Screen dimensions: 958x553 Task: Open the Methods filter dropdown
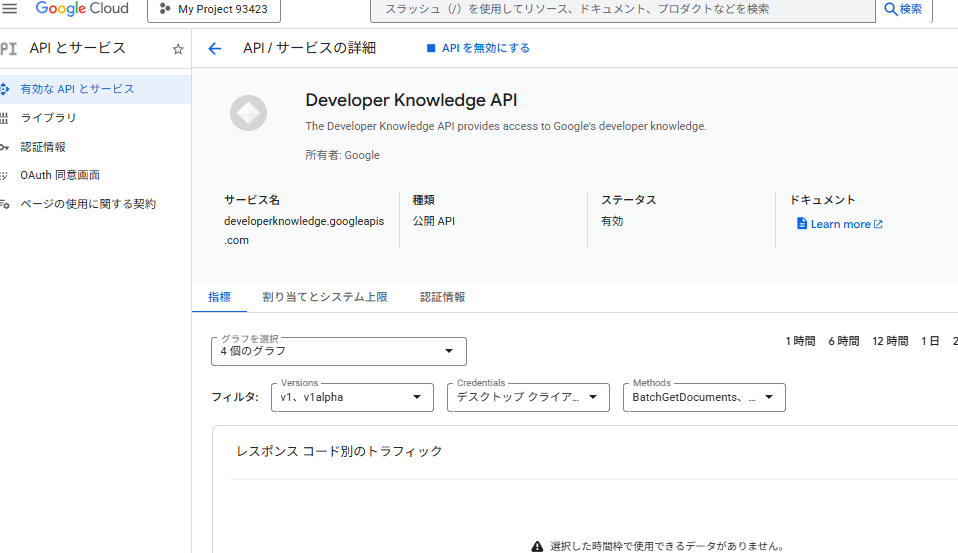pos(704,397)
